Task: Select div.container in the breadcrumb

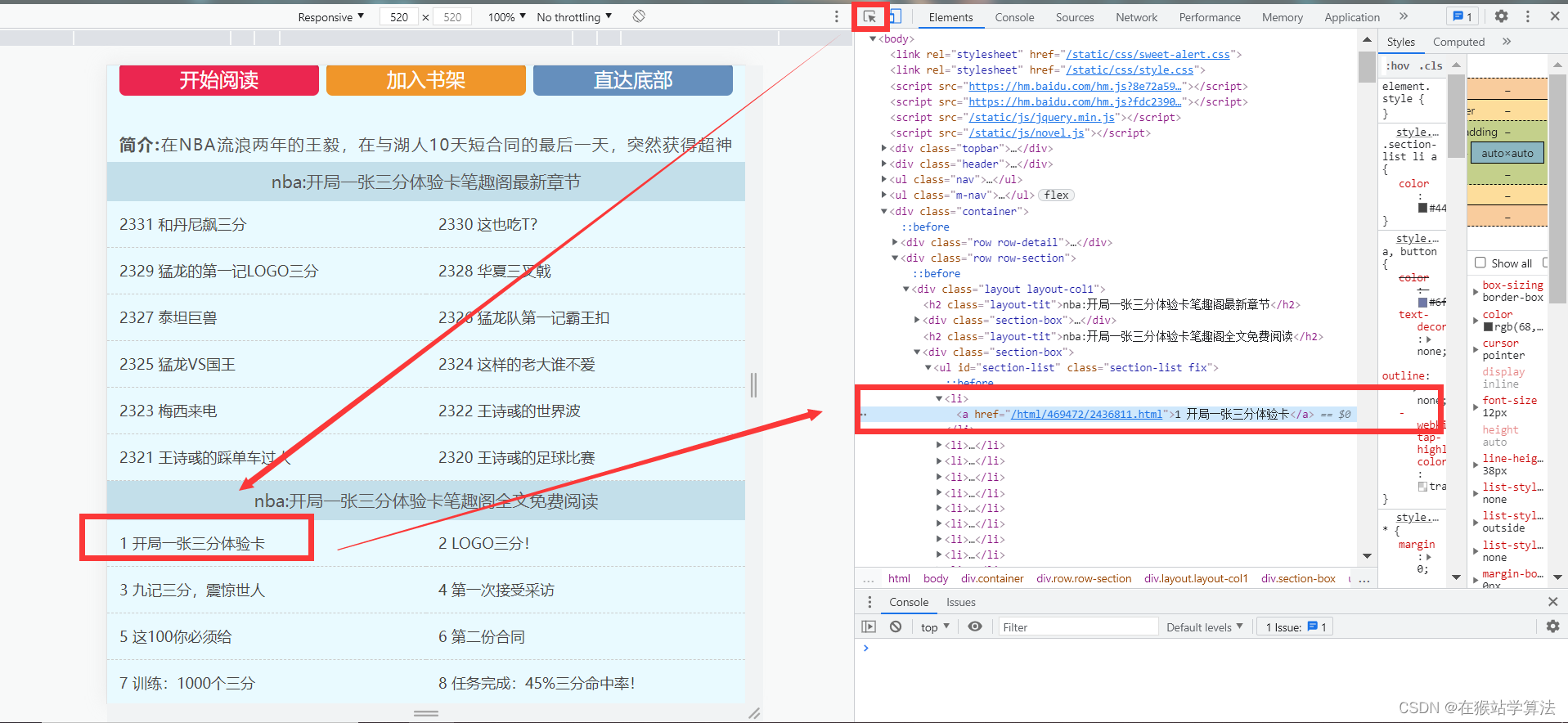Action: (x=992, y=578)
